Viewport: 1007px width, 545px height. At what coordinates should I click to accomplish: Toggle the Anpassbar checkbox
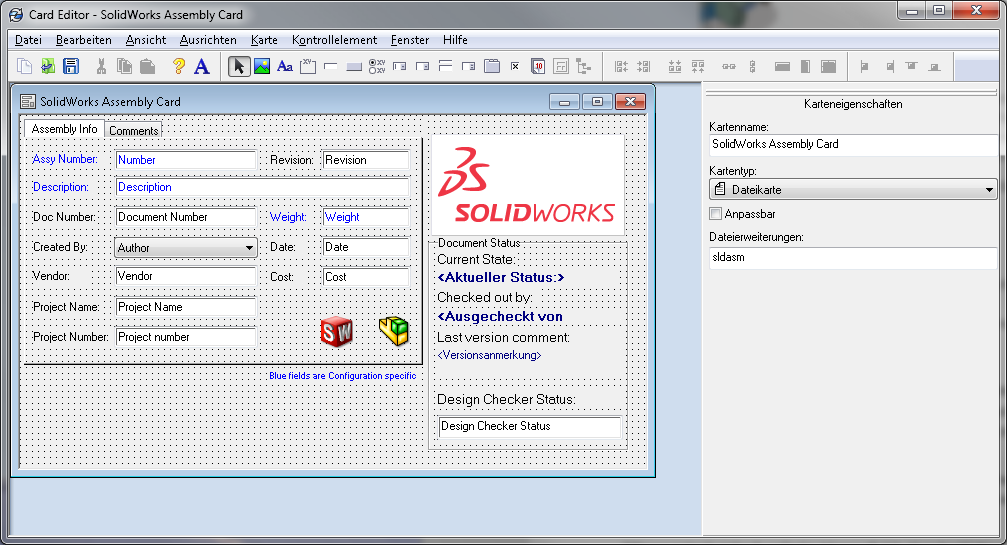(x=715, y=214)
